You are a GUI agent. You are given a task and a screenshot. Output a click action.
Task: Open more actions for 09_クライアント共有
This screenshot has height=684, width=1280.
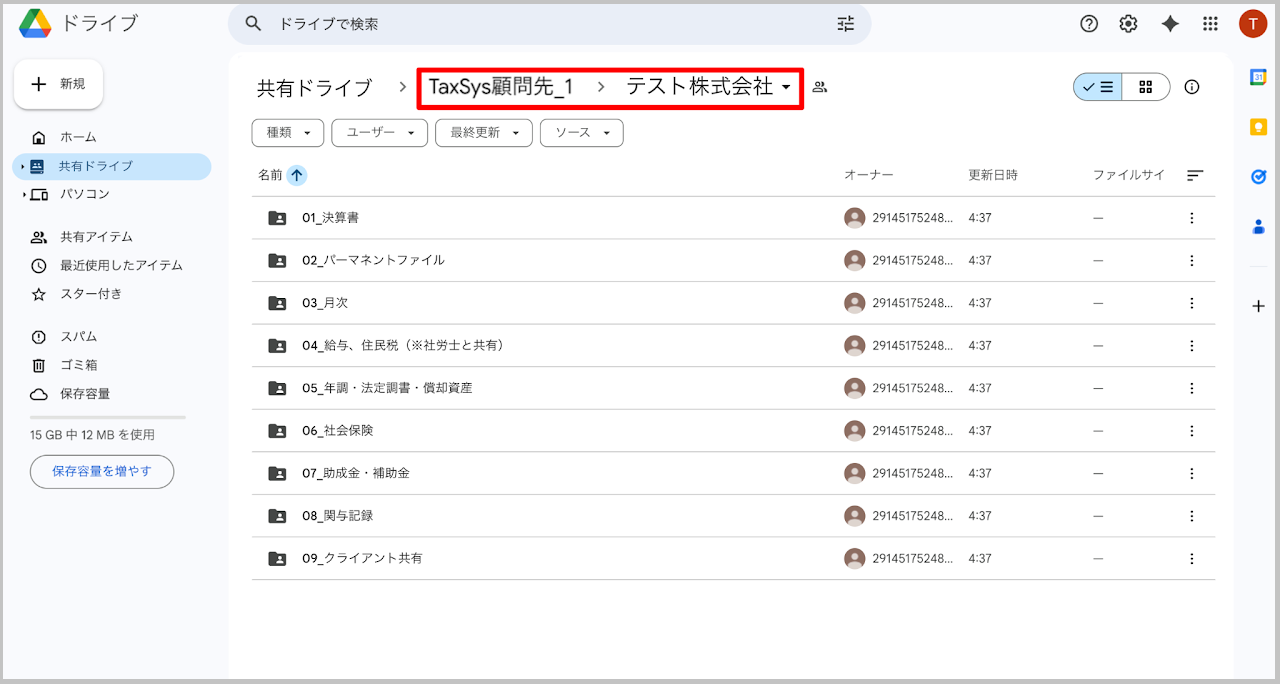tap(1191, 558)
